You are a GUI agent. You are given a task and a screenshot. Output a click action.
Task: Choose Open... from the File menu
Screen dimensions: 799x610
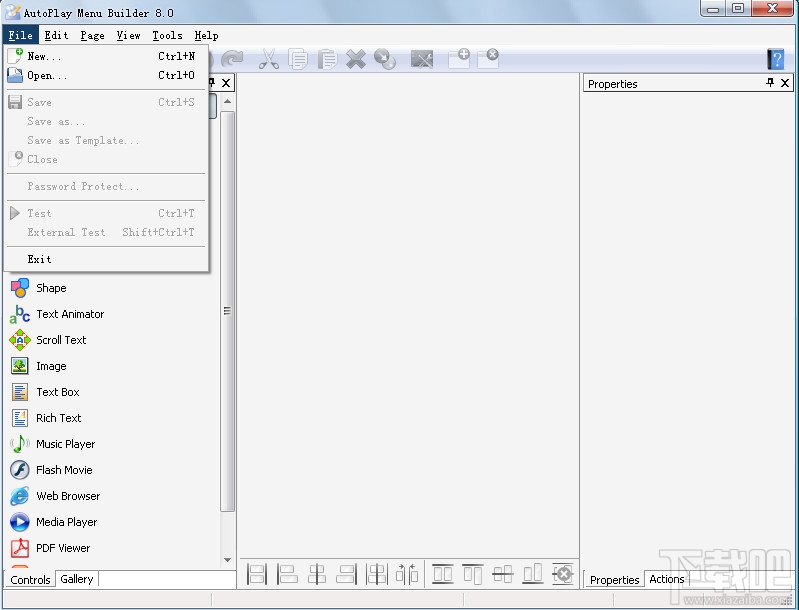pos(106,75)
